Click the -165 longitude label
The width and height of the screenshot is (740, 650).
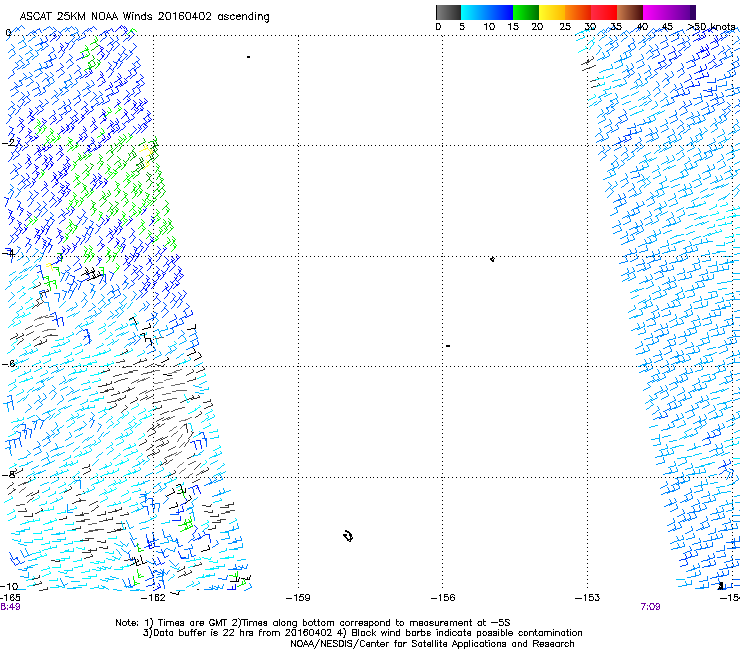tap(10, 598)
